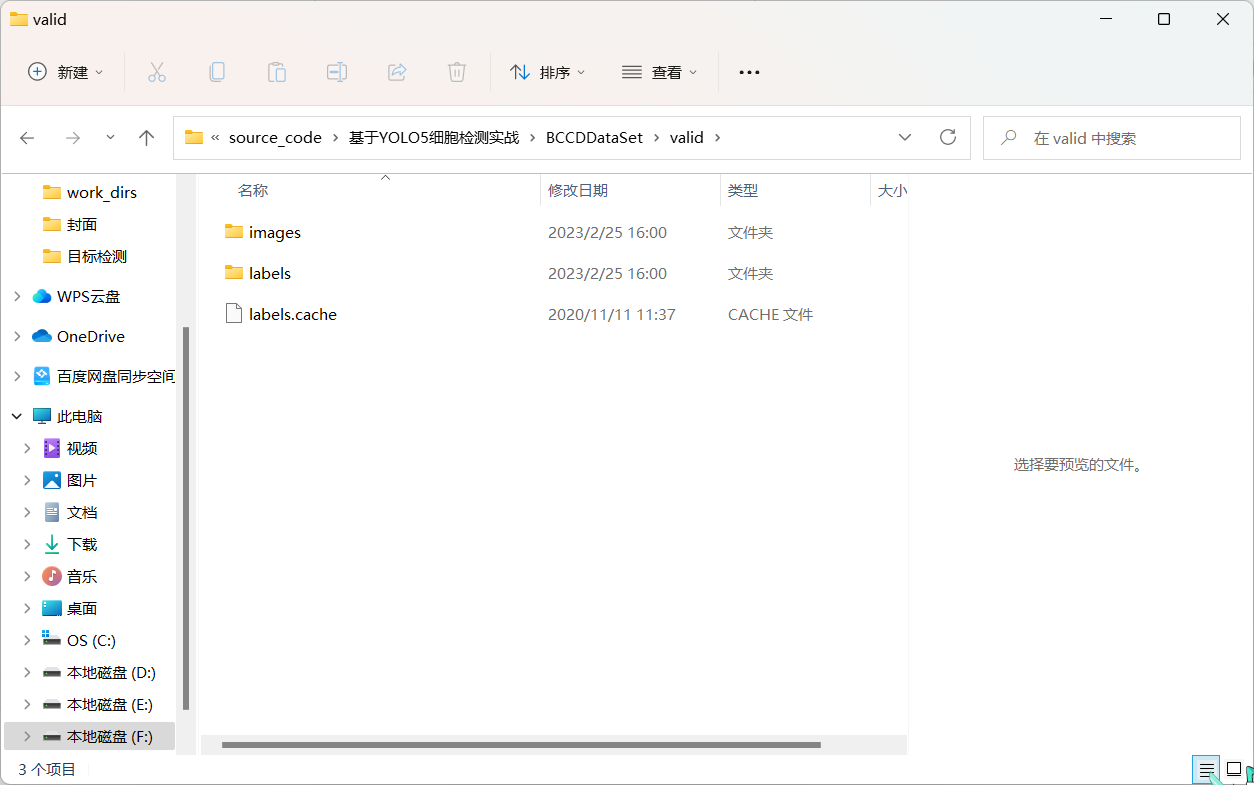Click the navigation pane vertical scrollbar
This screenshot has height=785, width=1254.
[x=186, y=519]
